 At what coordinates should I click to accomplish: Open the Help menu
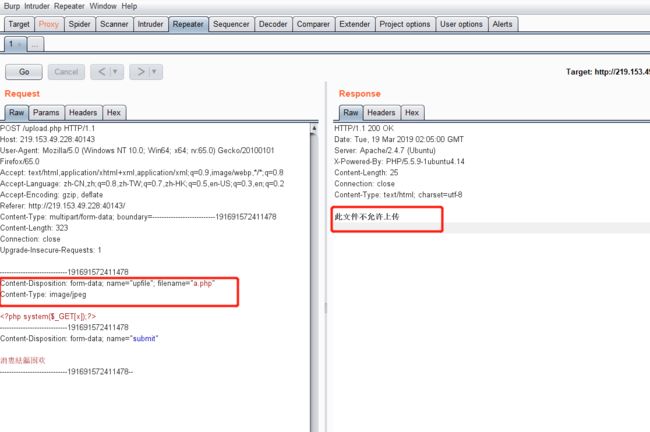pos(129,6)
